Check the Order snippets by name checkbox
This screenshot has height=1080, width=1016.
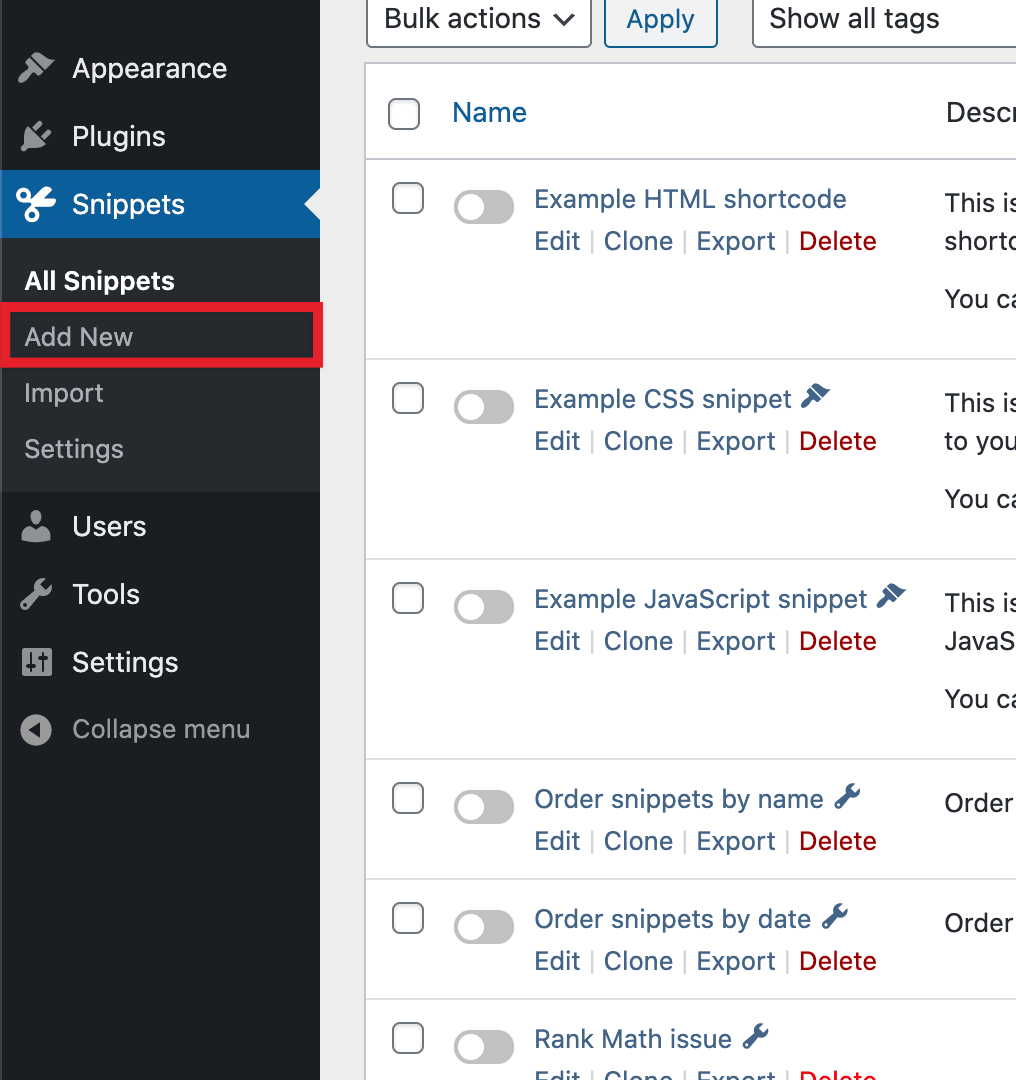click(408, 798)
